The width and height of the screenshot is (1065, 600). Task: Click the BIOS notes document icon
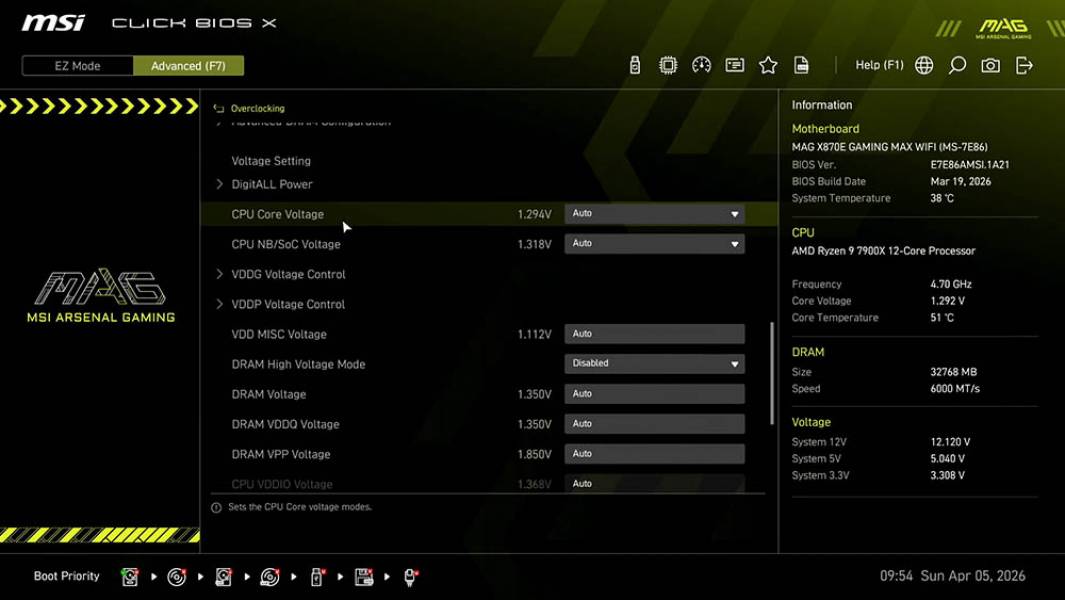[802, 64]
